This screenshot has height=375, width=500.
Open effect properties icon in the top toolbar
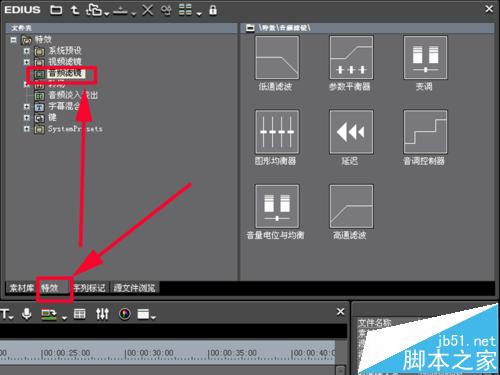(x=166, y=10)
